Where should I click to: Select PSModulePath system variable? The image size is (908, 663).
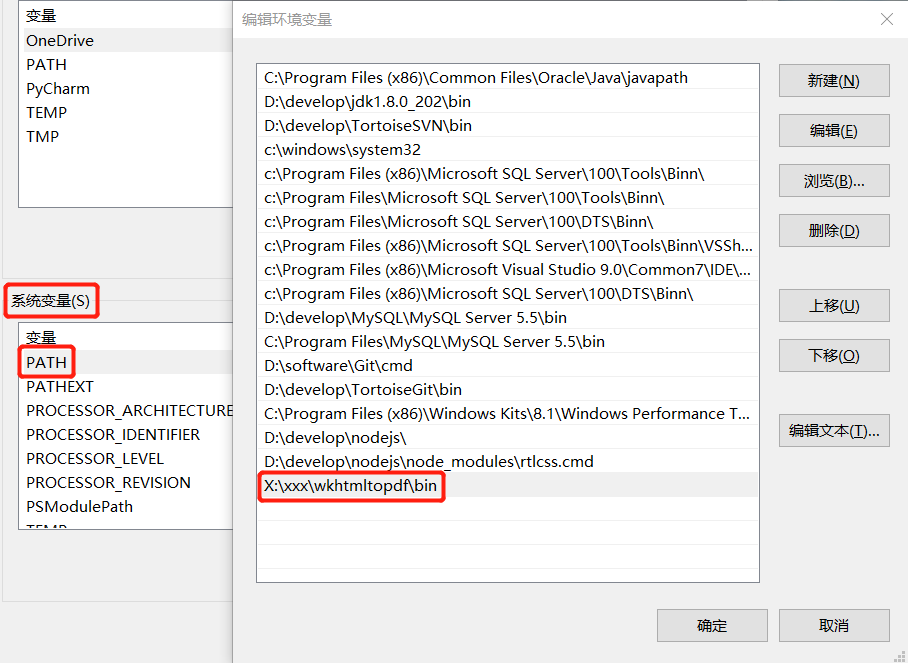coord(126,507)
